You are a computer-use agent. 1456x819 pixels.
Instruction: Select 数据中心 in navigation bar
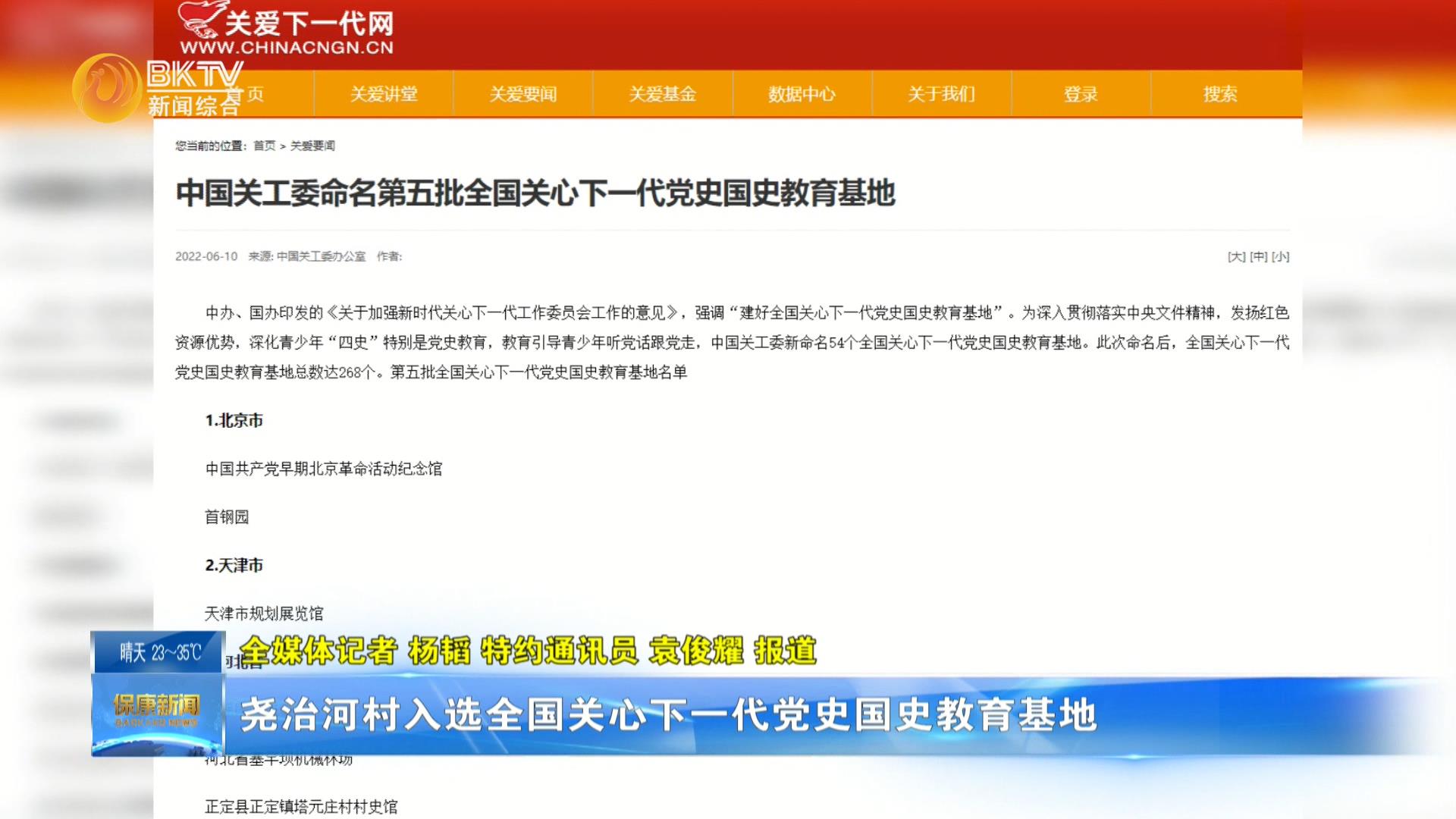click(802, 94)
